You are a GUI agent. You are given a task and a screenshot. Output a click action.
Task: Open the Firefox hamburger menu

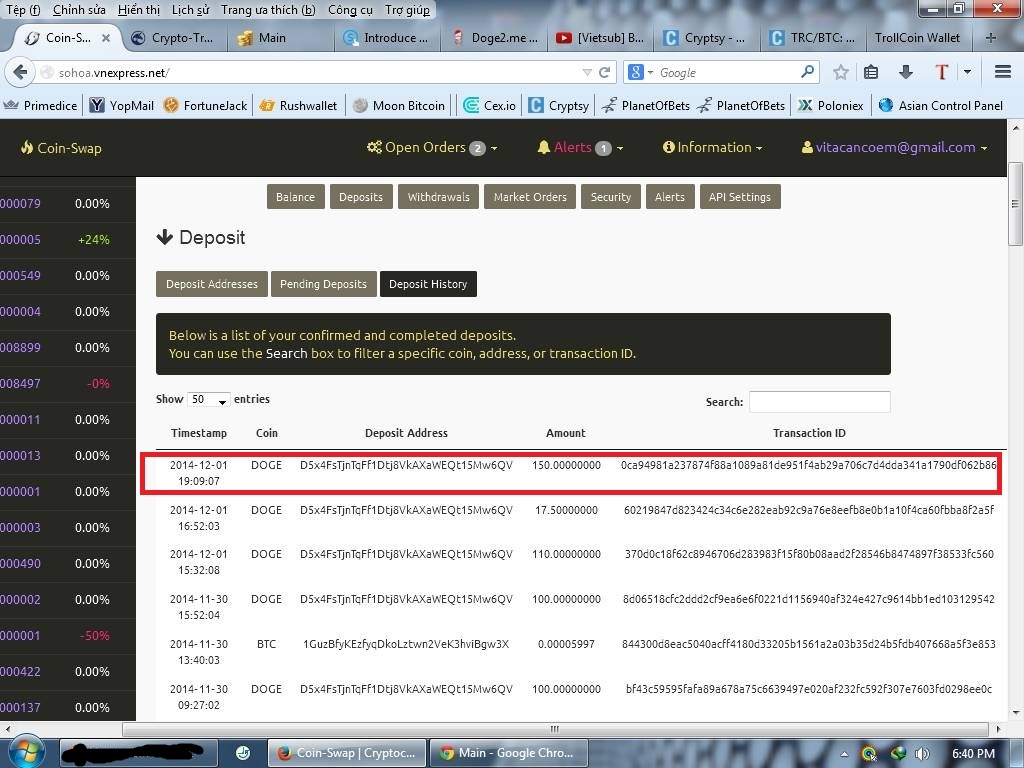[x=1002, y=72]
